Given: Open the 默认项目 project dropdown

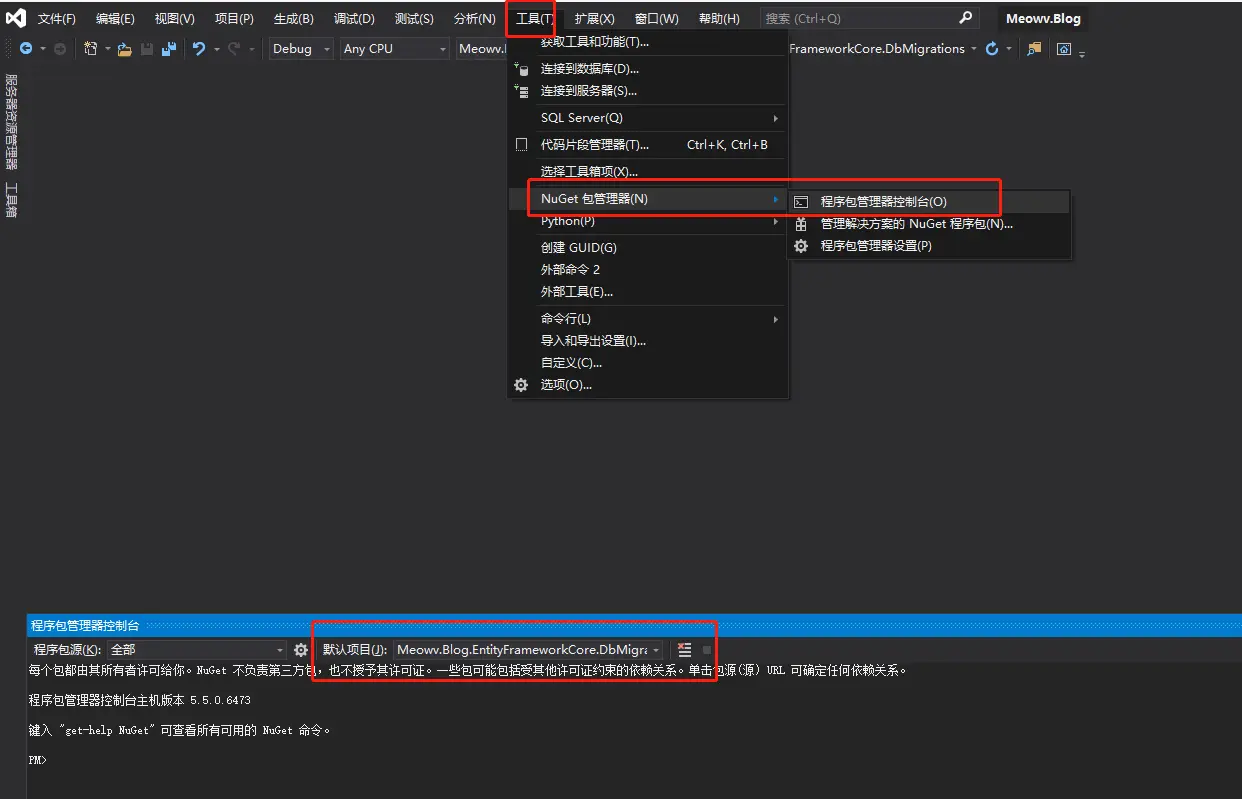Looking at the screenshot, I should pos(528,650).
